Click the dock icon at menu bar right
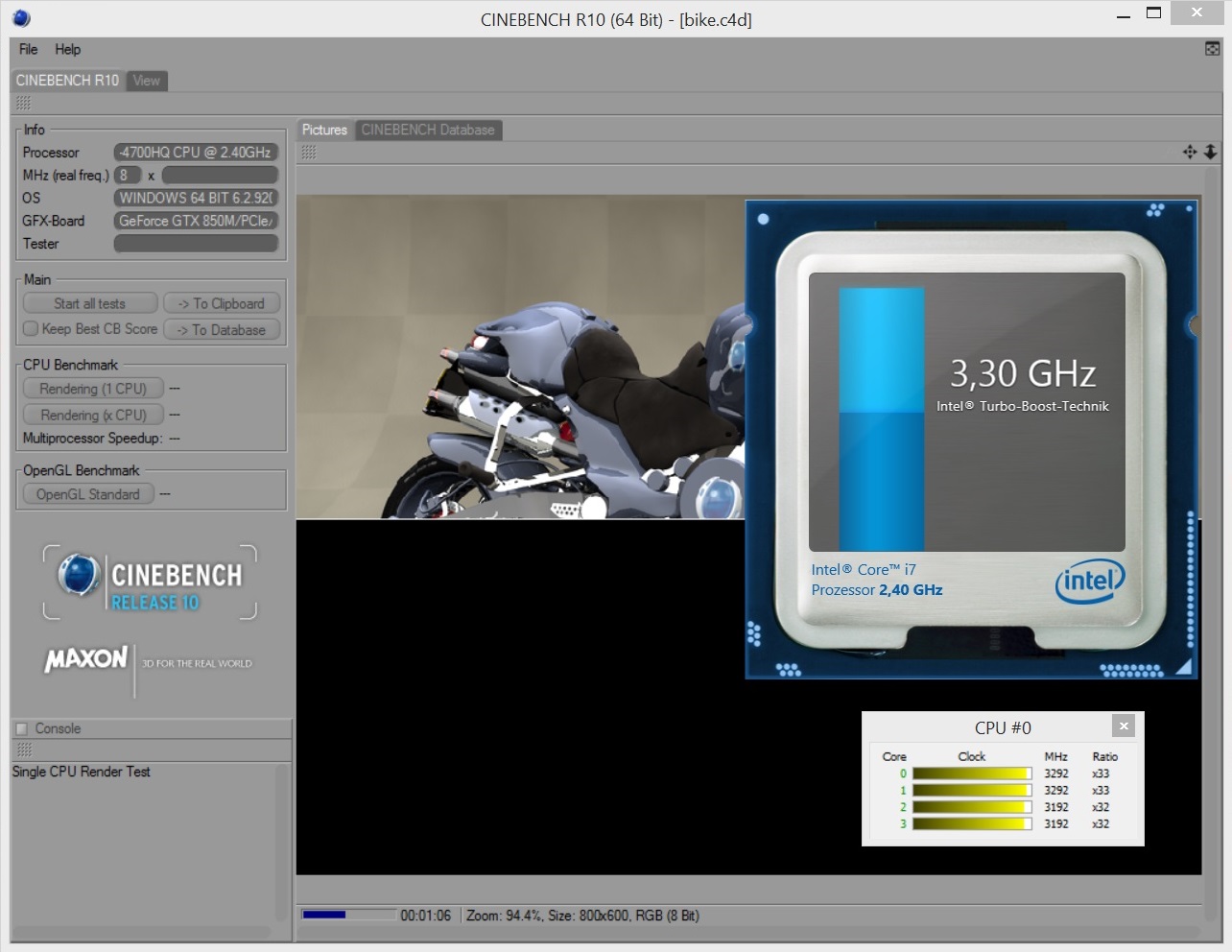 (x=1212, y=49)
